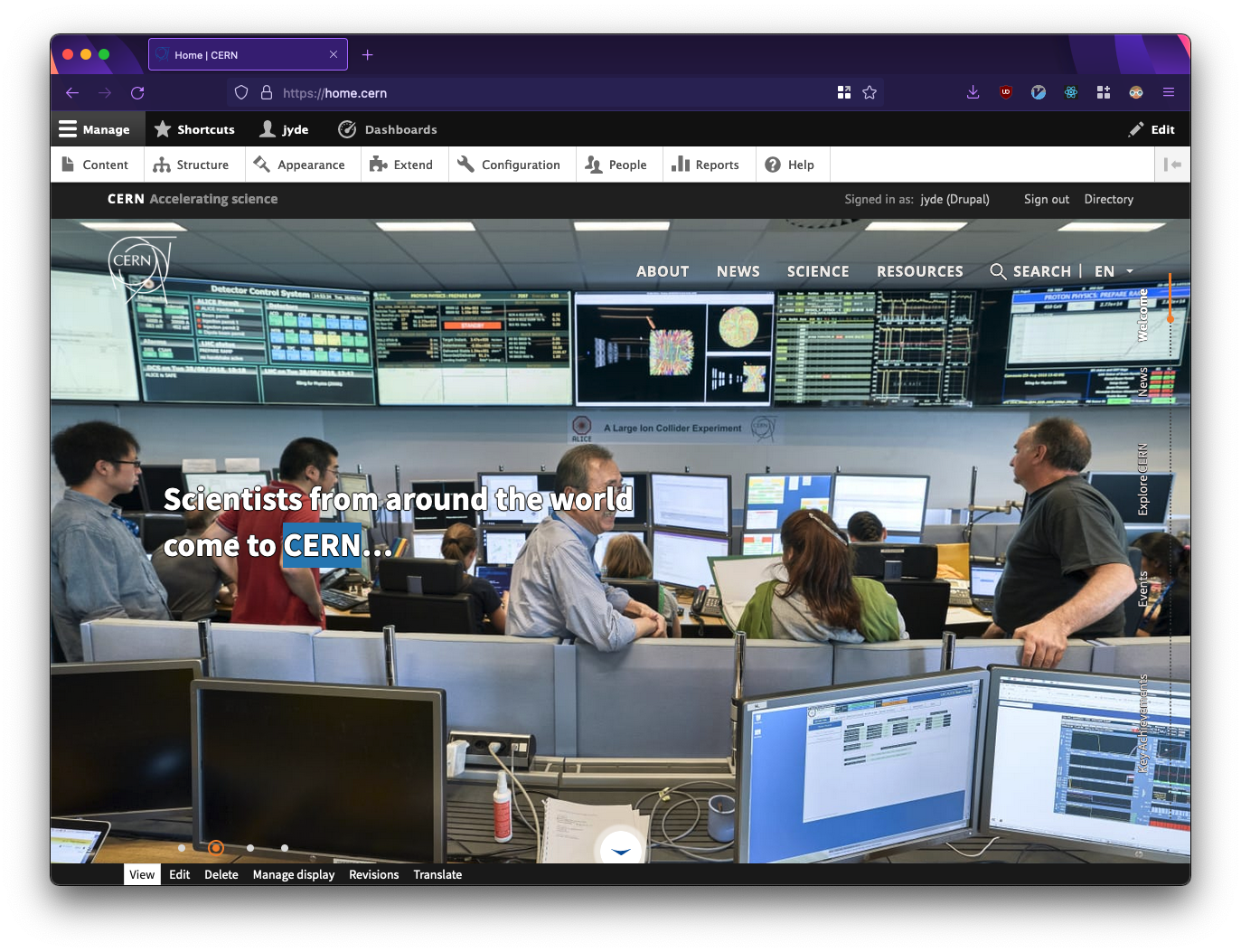Screen dimensions: 1241x952
Task: Click the Sign out link
Action: click(1046, 199)
